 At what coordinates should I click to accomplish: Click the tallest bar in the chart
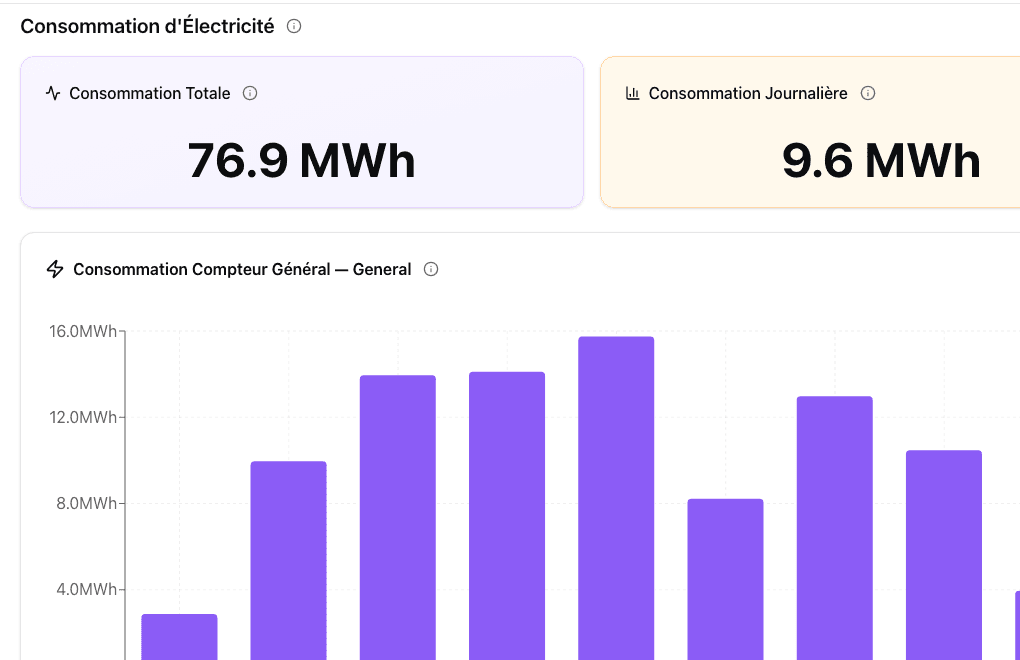tap(616, 500)
